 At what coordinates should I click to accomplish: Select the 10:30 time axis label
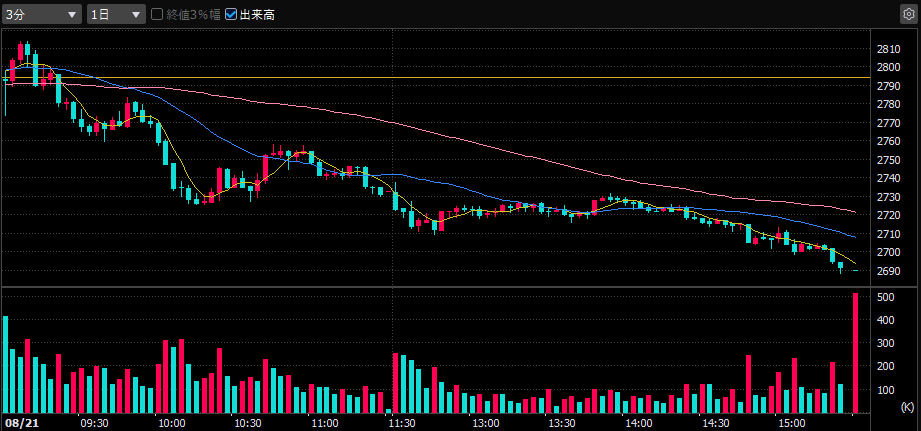coord(248,423)
